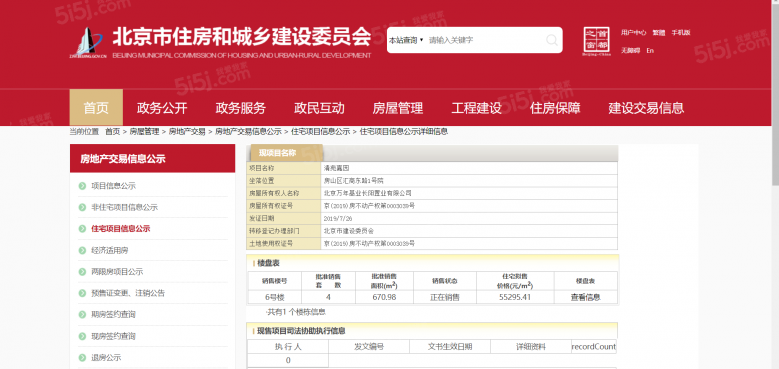Open 建设交易信息 nav menu
The width and height of the screenshot is (779, 369).
[x=646, y=108]
